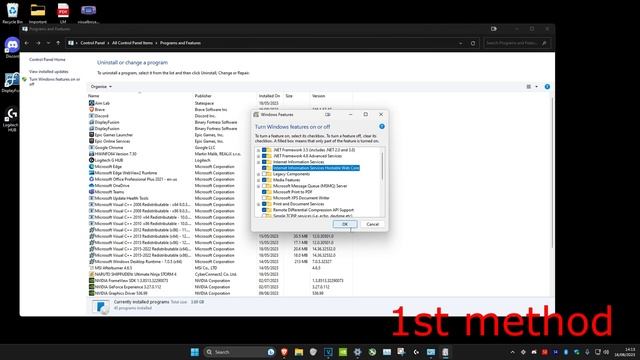This screenshot has height=360, width=640.
Task: Open the Organize dropdown menu
Action: [101, 87]
